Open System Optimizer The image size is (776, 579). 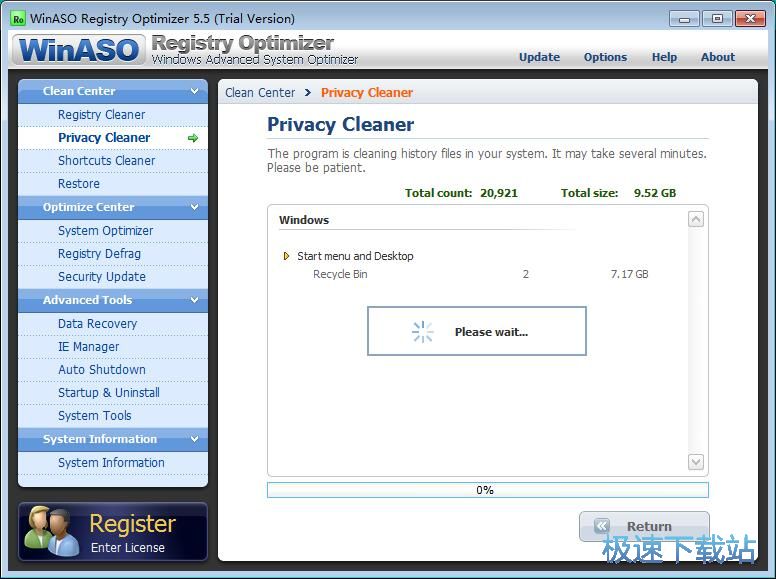click(x=113, y=231)
